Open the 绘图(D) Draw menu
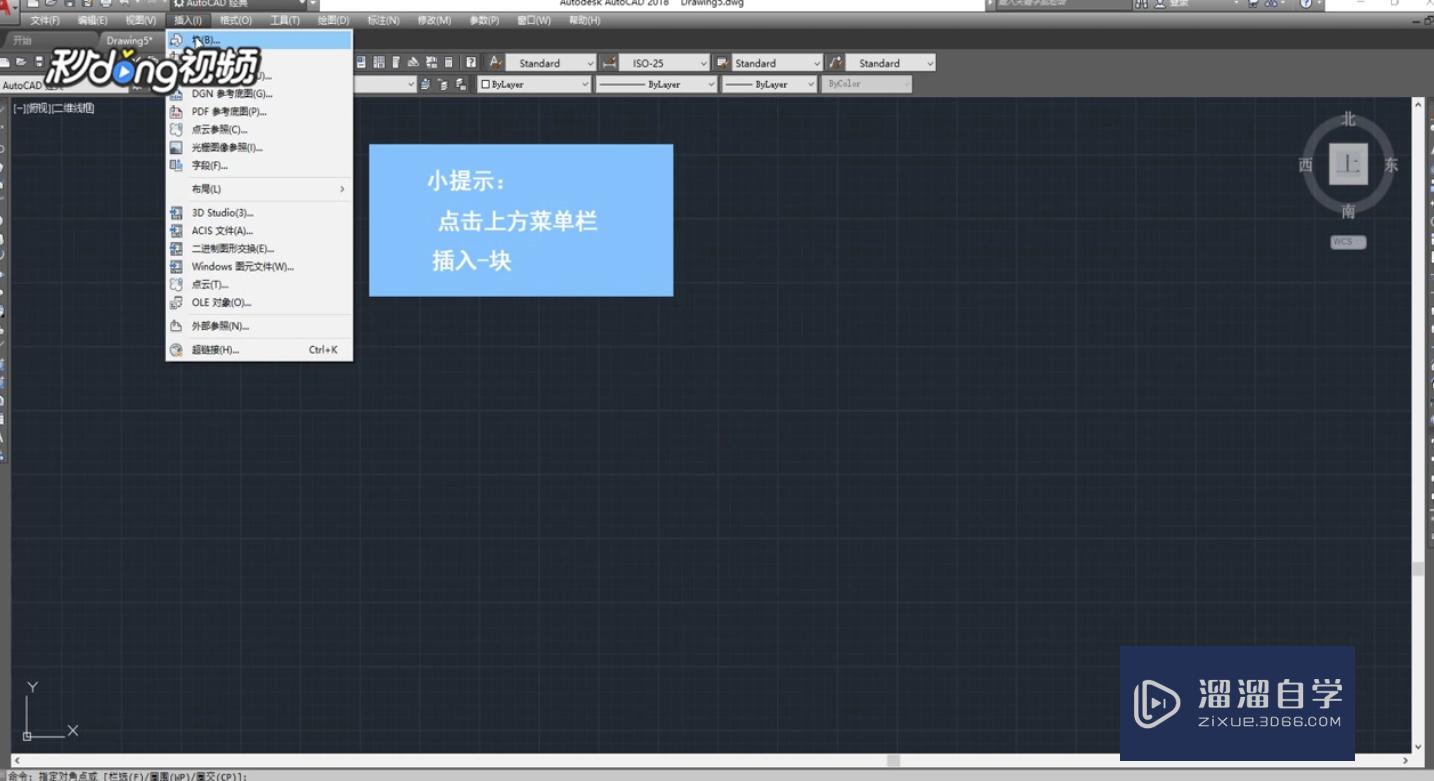This screenshot has width=1434, height=781. (333, 20)
